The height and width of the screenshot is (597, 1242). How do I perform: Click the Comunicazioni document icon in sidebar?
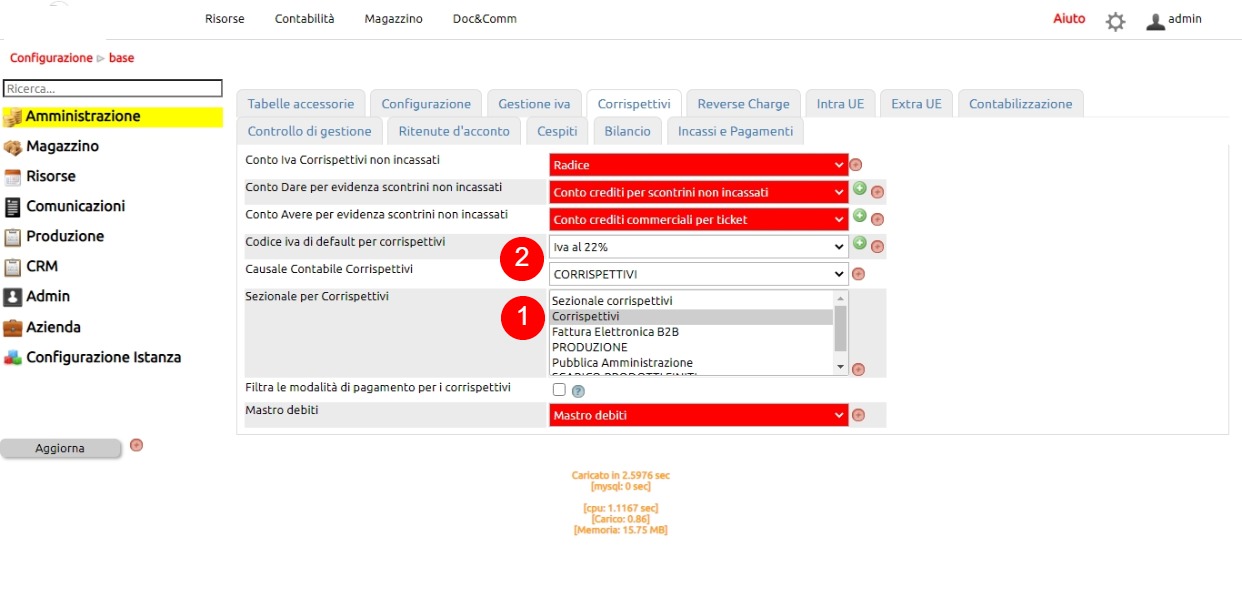coord(12,207)
